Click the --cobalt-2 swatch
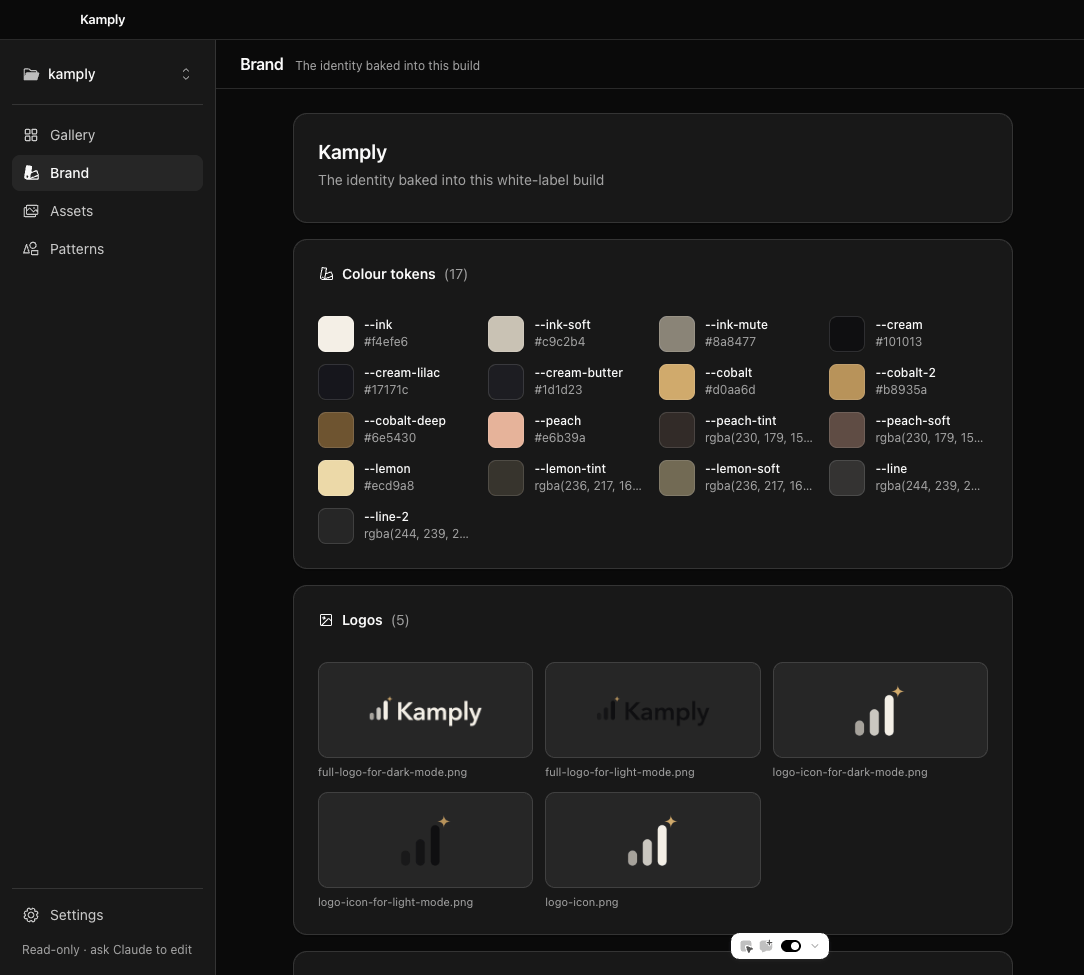This screenshot has height=975, width=1084. (x=847, y=382)
